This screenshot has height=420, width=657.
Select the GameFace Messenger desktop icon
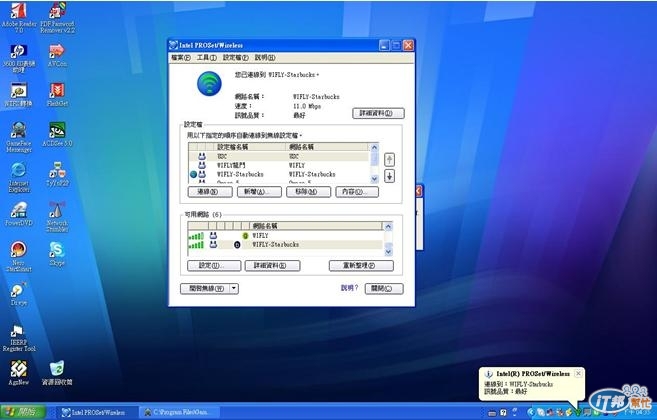(18, 137)
